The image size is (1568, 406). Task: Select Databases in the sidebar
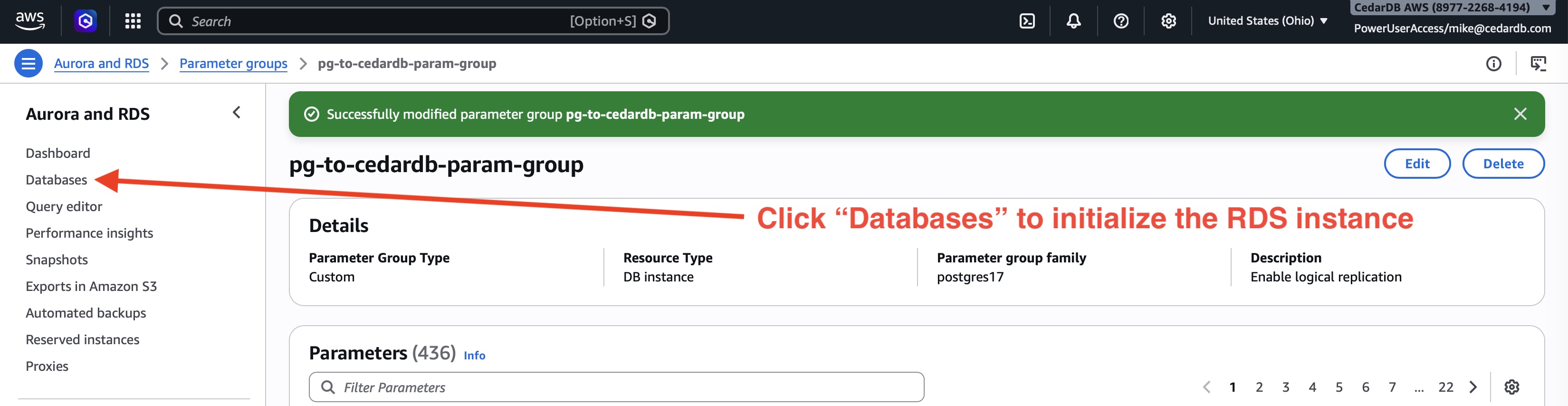click(x=56, y=180)
